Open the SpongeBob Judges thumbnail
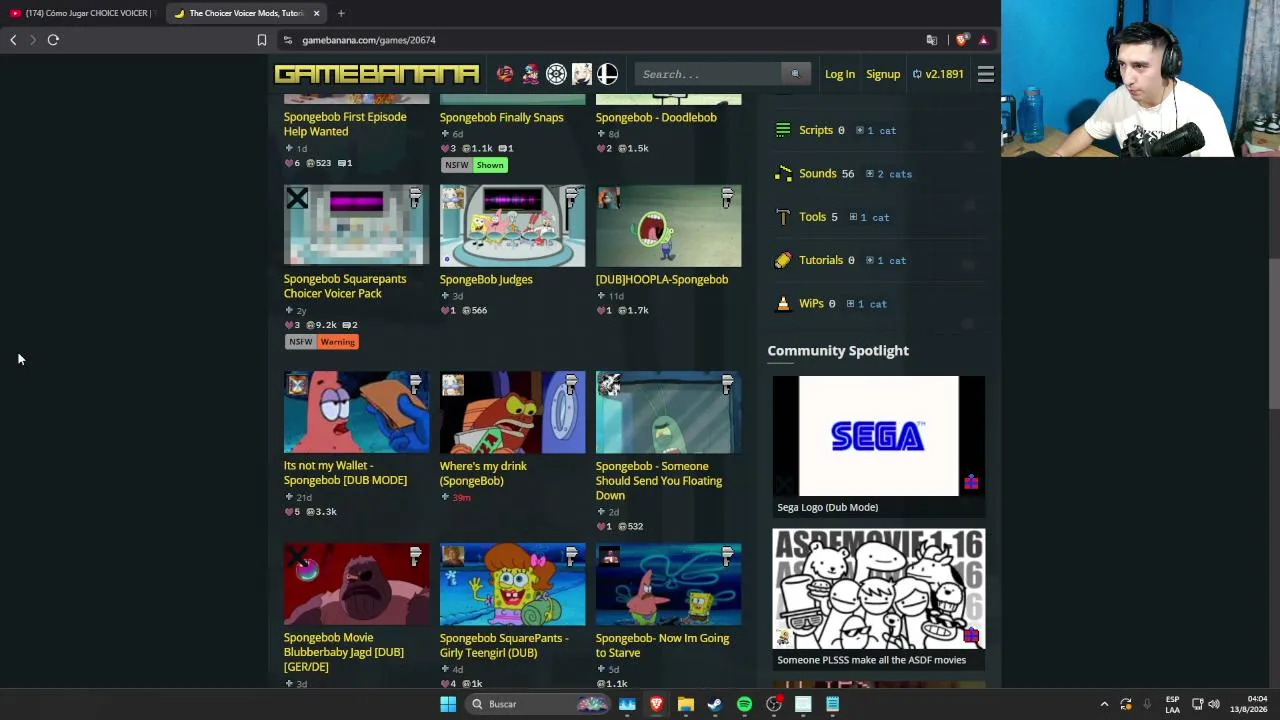 [x=512, y=225]
